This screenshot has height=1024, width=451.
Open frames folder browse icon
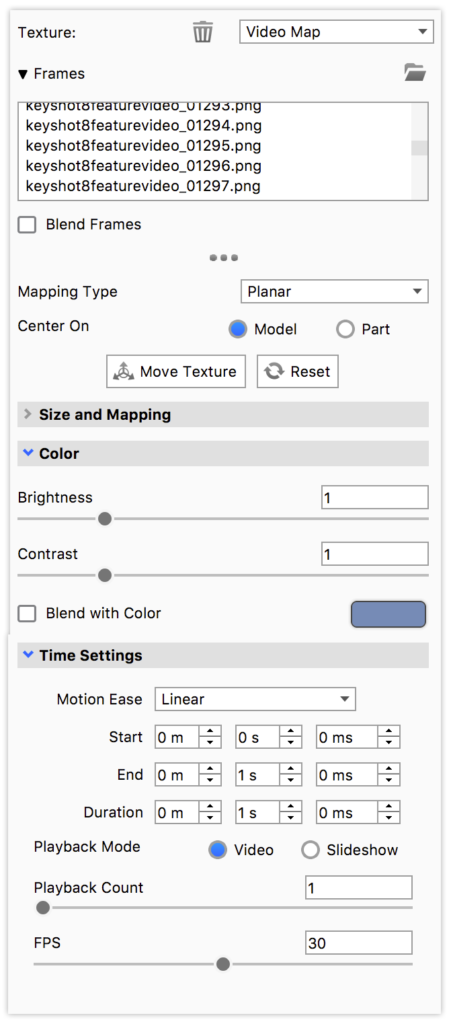pyautogui.click(x=415, y=72)
